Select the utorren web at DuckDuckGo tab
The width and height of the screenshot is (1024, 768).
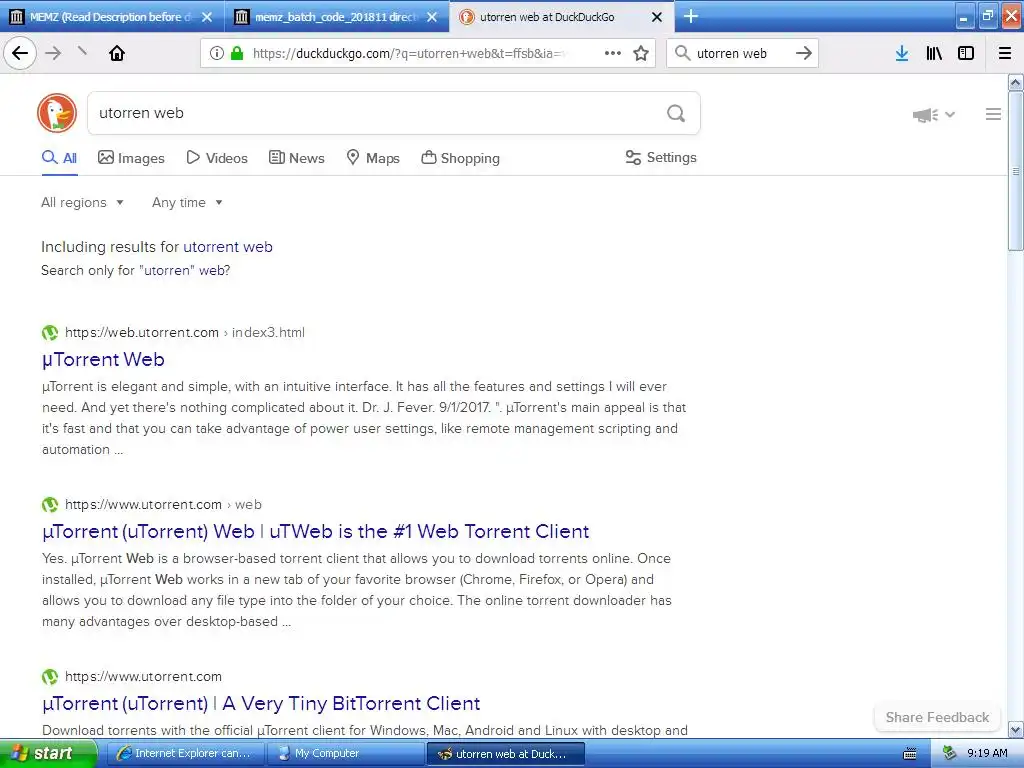562,17
